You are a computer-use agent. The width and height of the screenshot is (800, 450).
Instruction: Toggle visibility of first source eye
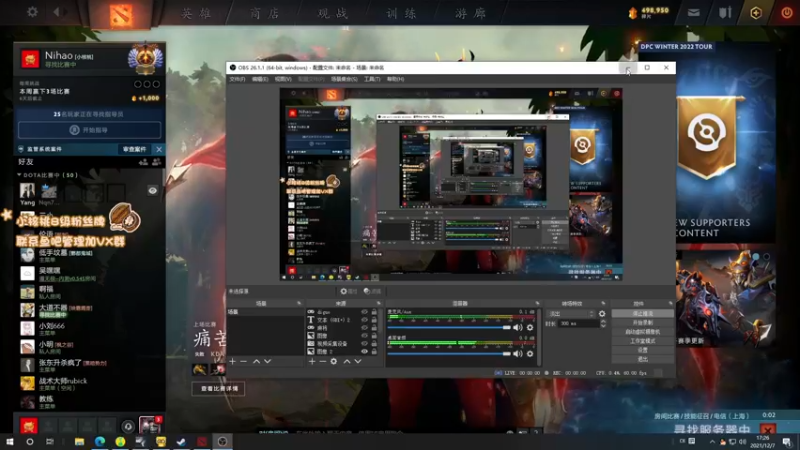(364, 312)
